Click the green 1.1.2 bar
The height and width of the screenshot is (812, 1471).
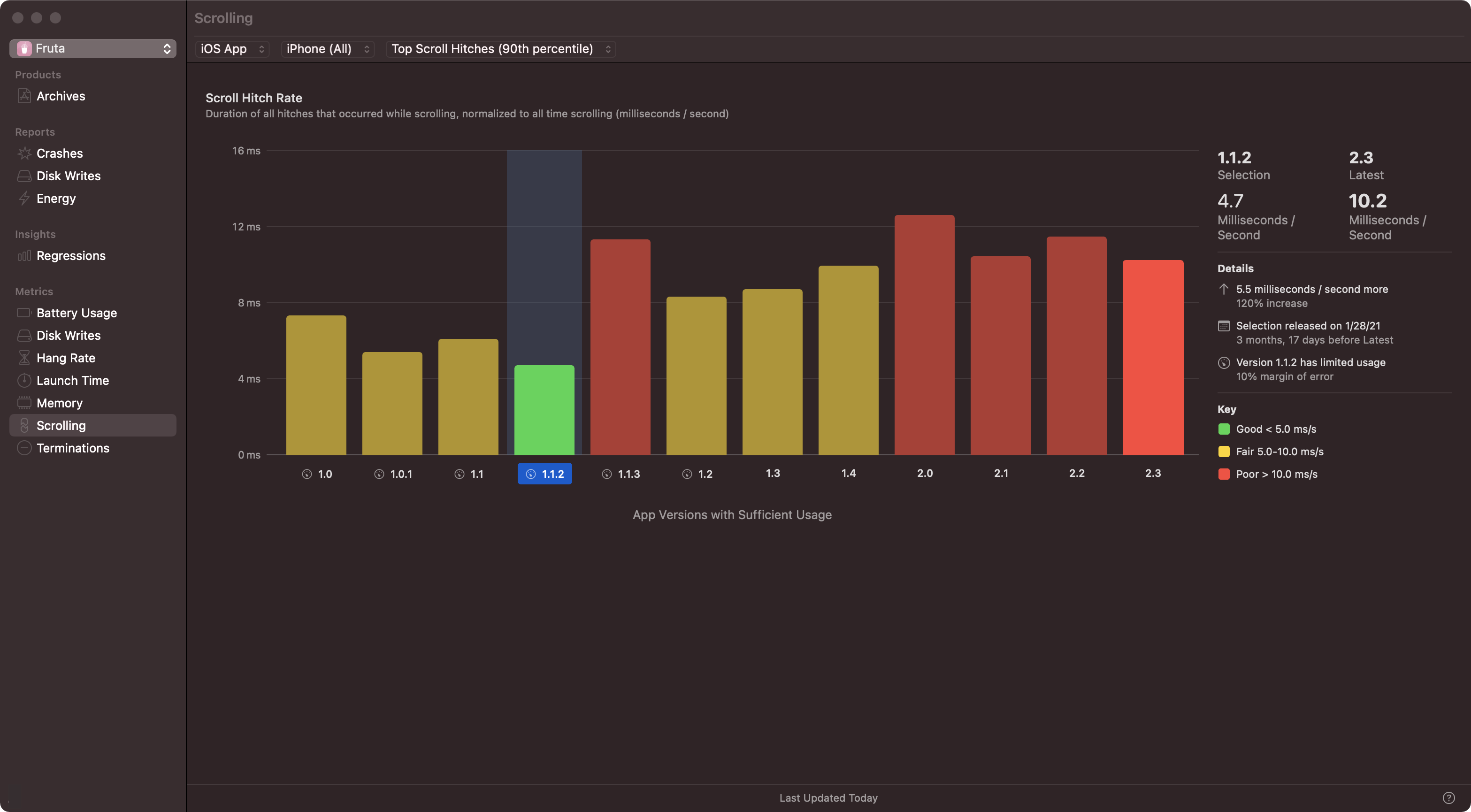point(544,410)
